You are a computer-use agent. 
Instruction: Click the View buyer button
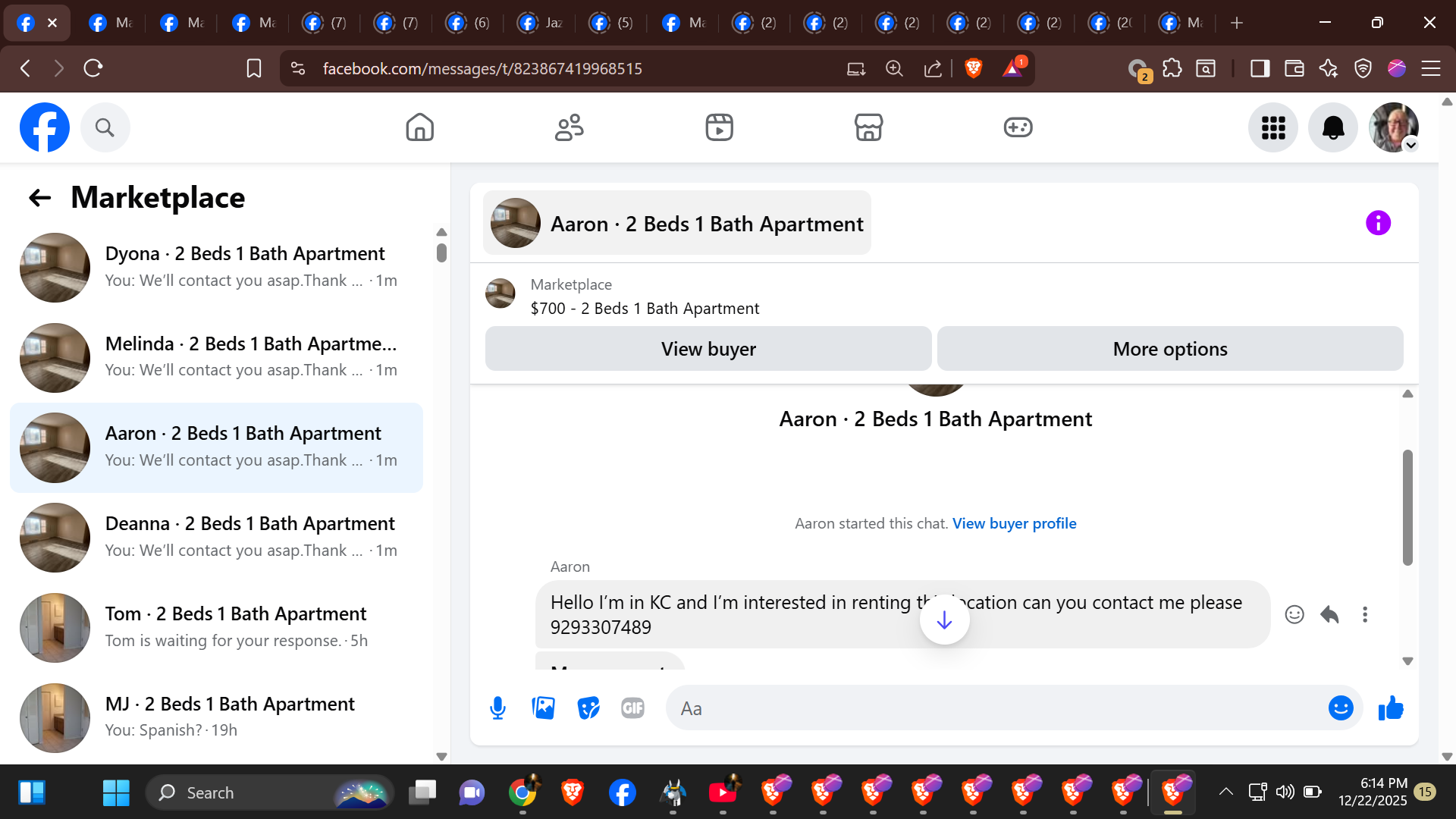pos(708,349)
